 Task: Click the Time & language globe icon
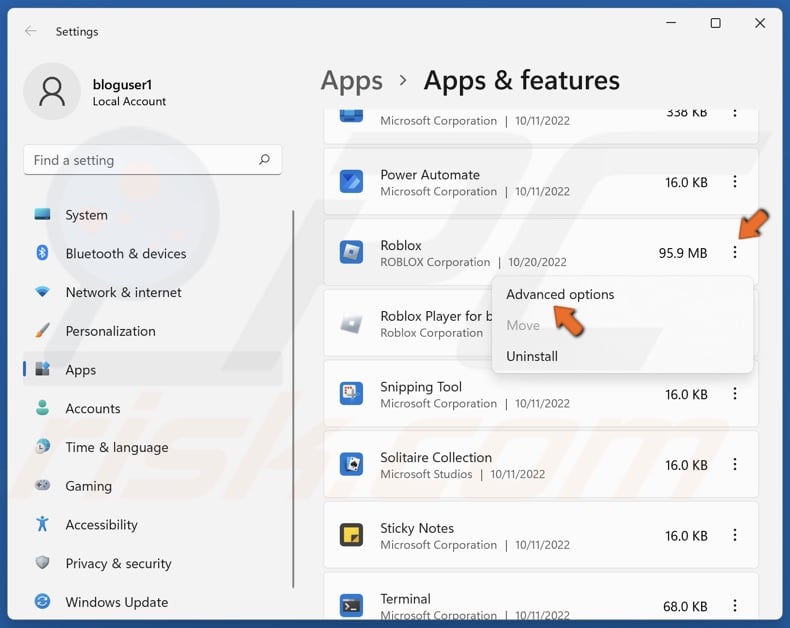[x=42, y=446]
